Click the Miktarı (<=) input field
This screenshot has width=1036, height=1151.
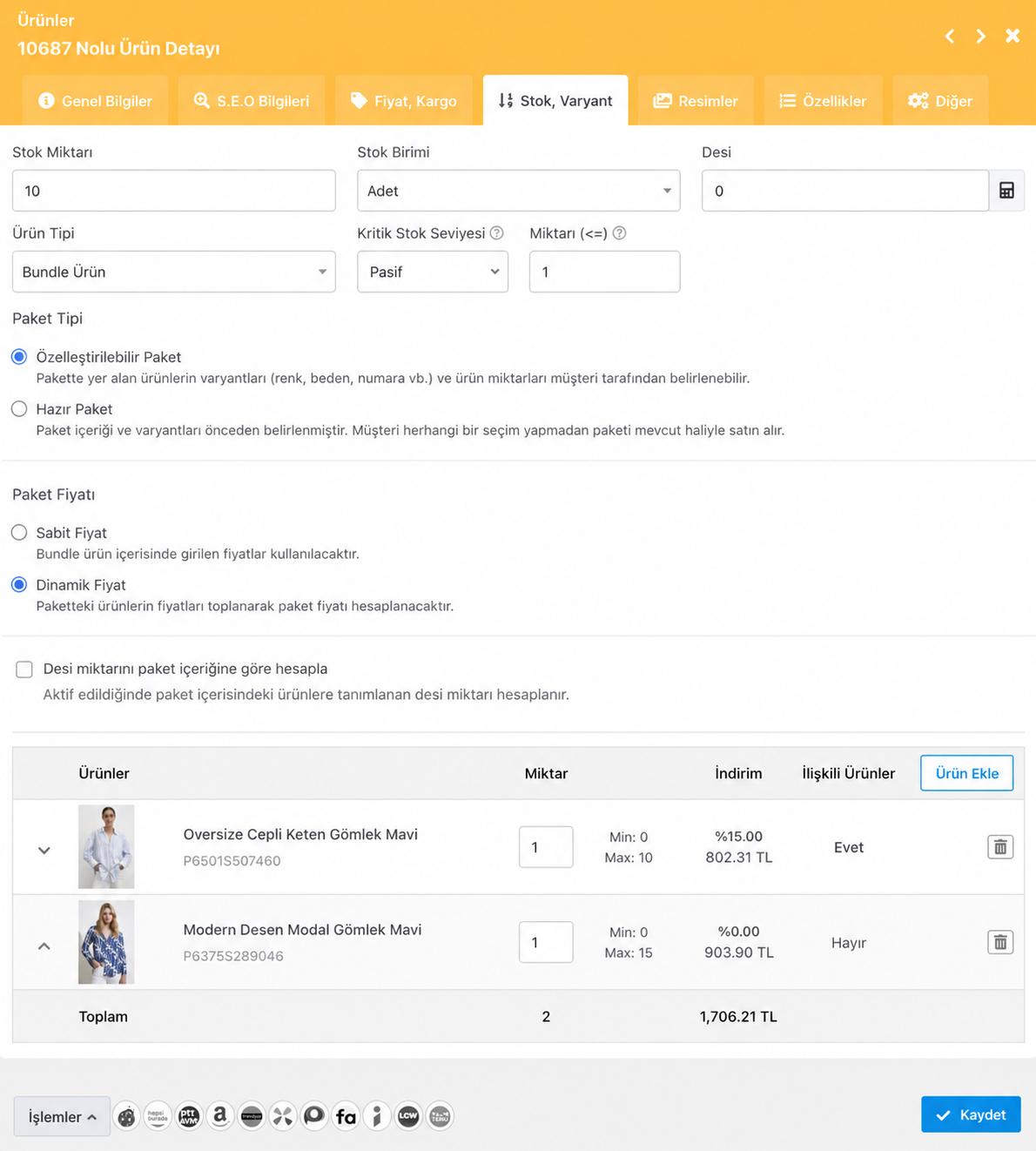pos(605,272)
